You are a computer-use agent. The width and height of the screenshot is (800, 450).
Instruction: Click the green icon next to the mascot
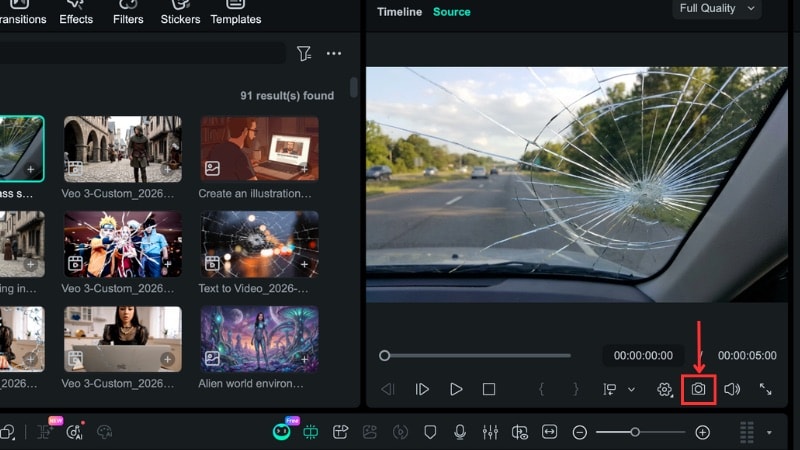pos(310,433)
